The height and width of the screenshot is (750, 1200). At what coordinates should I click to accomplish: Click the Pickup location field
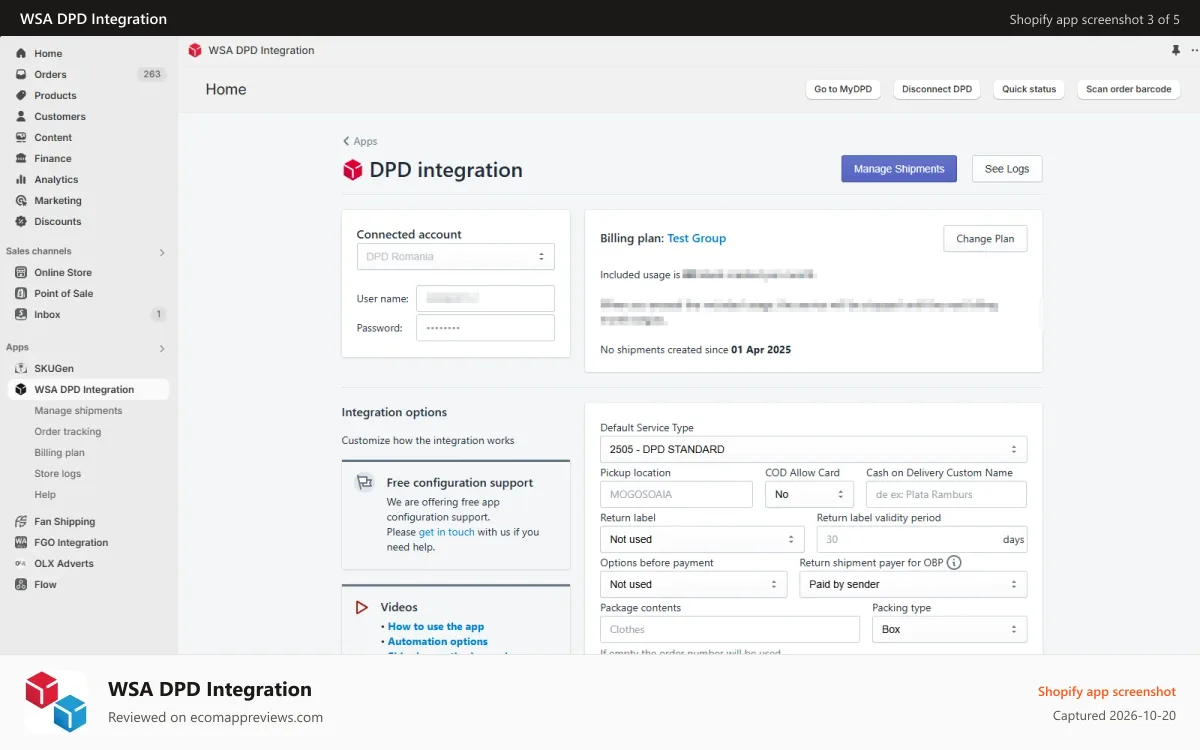676,494
